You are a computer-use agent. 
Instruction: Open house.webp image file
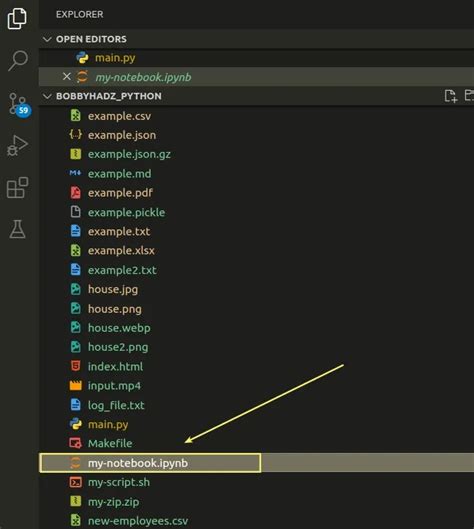256,328
